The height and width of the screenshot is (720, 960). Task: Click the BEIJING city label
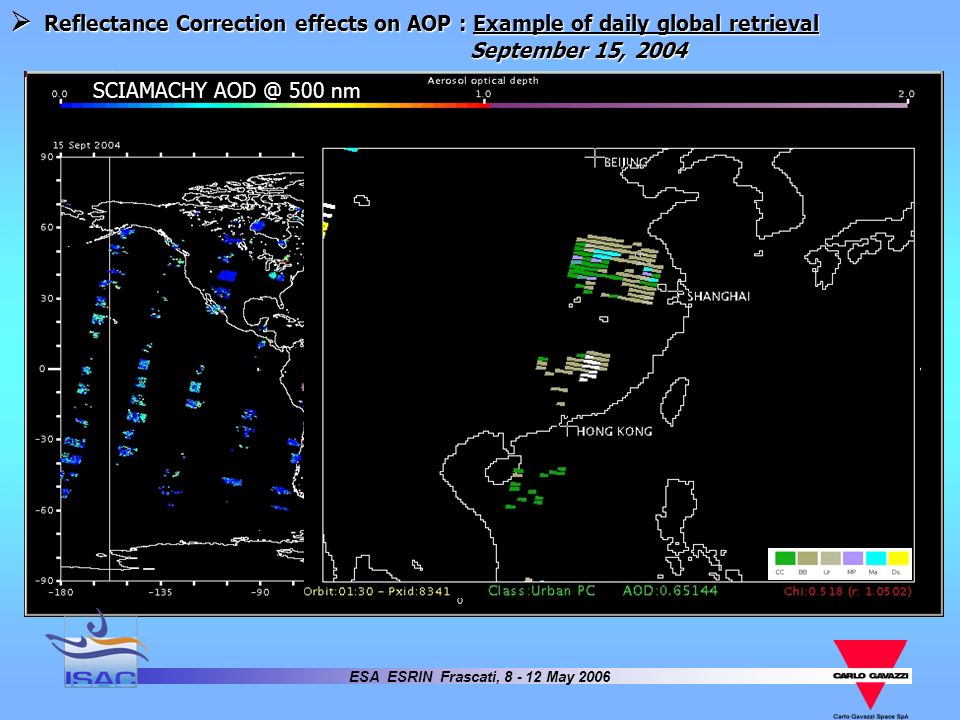coord(626,162)
